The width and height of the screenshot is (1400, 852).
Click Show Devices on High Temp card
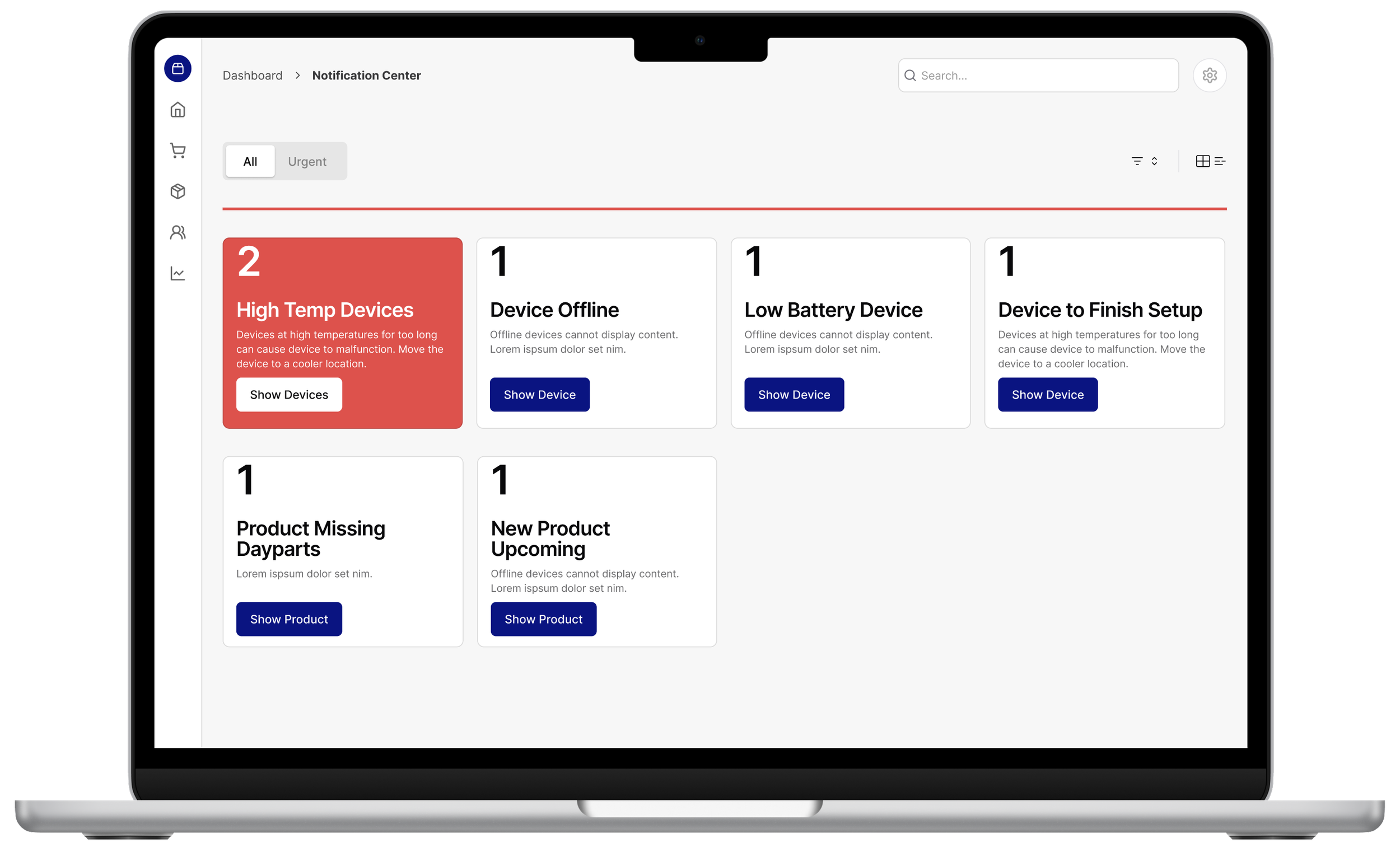click(288, 395)
